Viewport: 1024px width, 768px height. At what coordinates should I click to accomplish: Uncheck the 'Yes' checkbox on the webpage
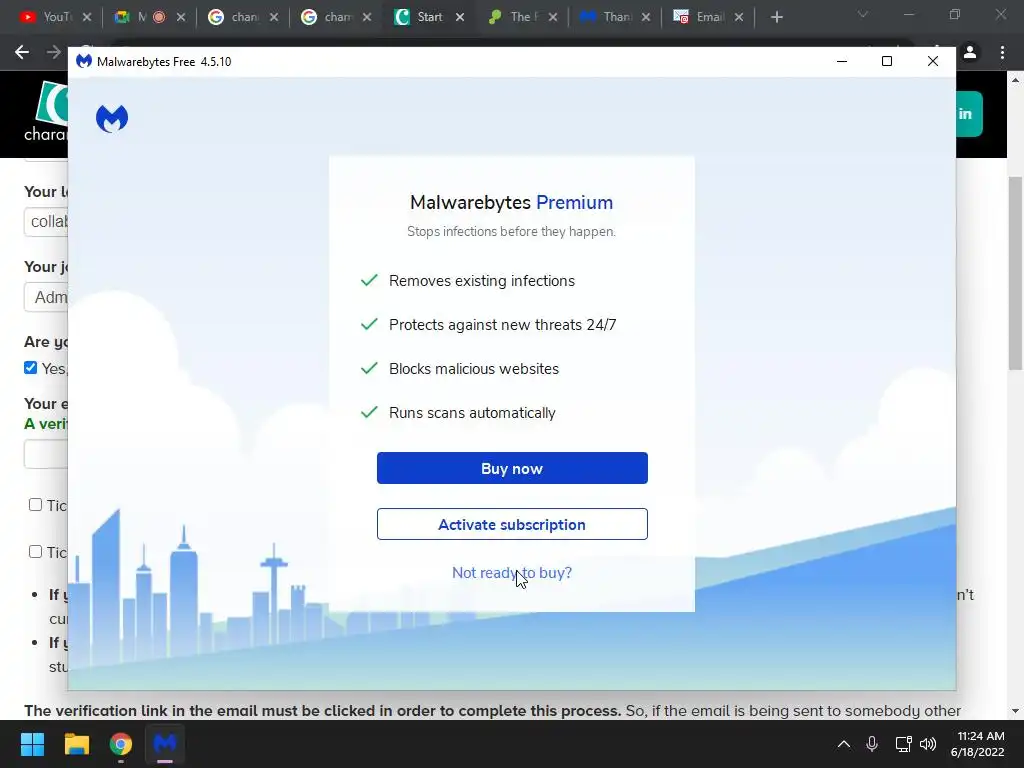click(31, 368)
